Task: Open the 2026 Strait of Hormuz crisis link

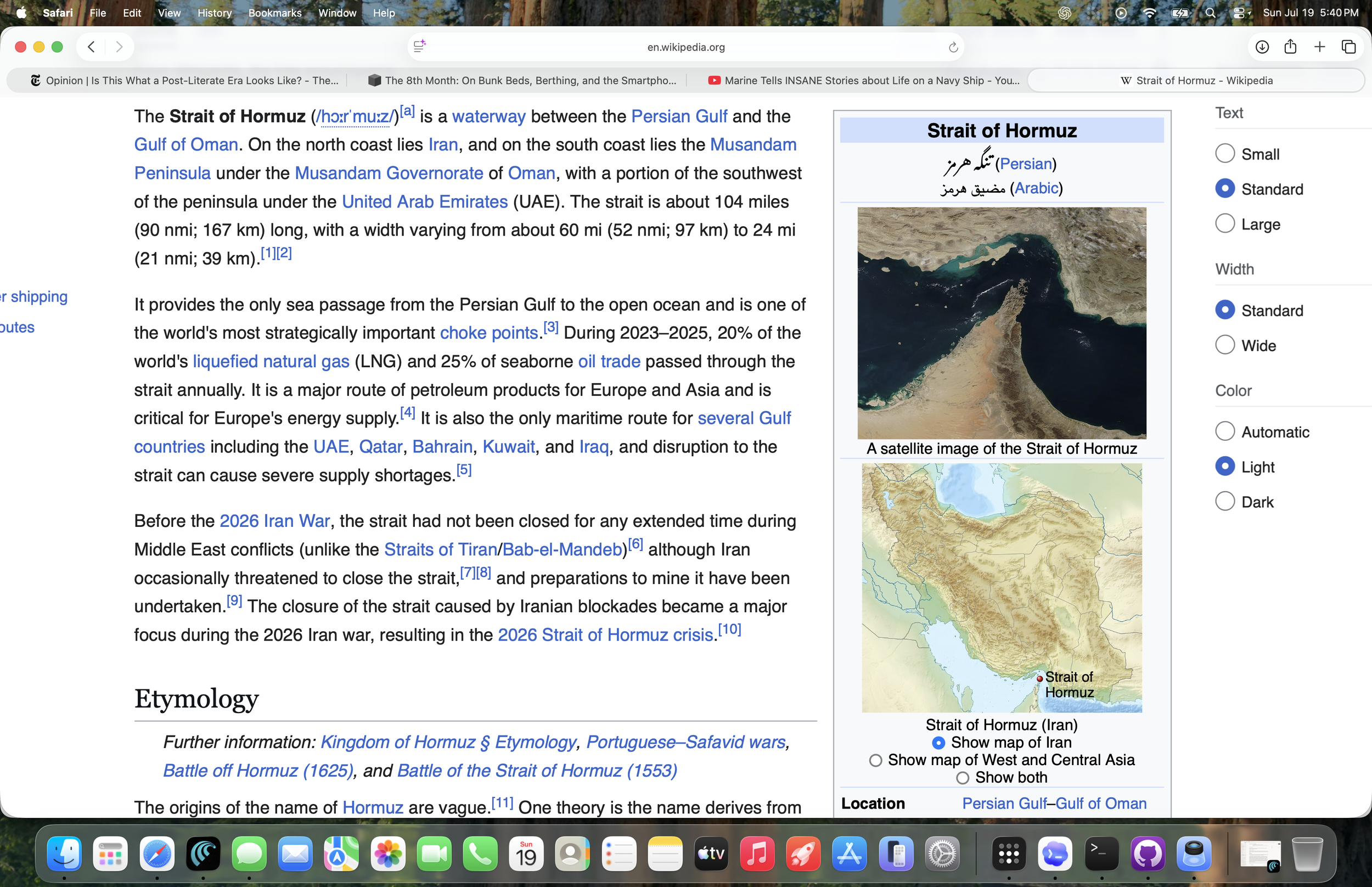Action: click(606, 635)
